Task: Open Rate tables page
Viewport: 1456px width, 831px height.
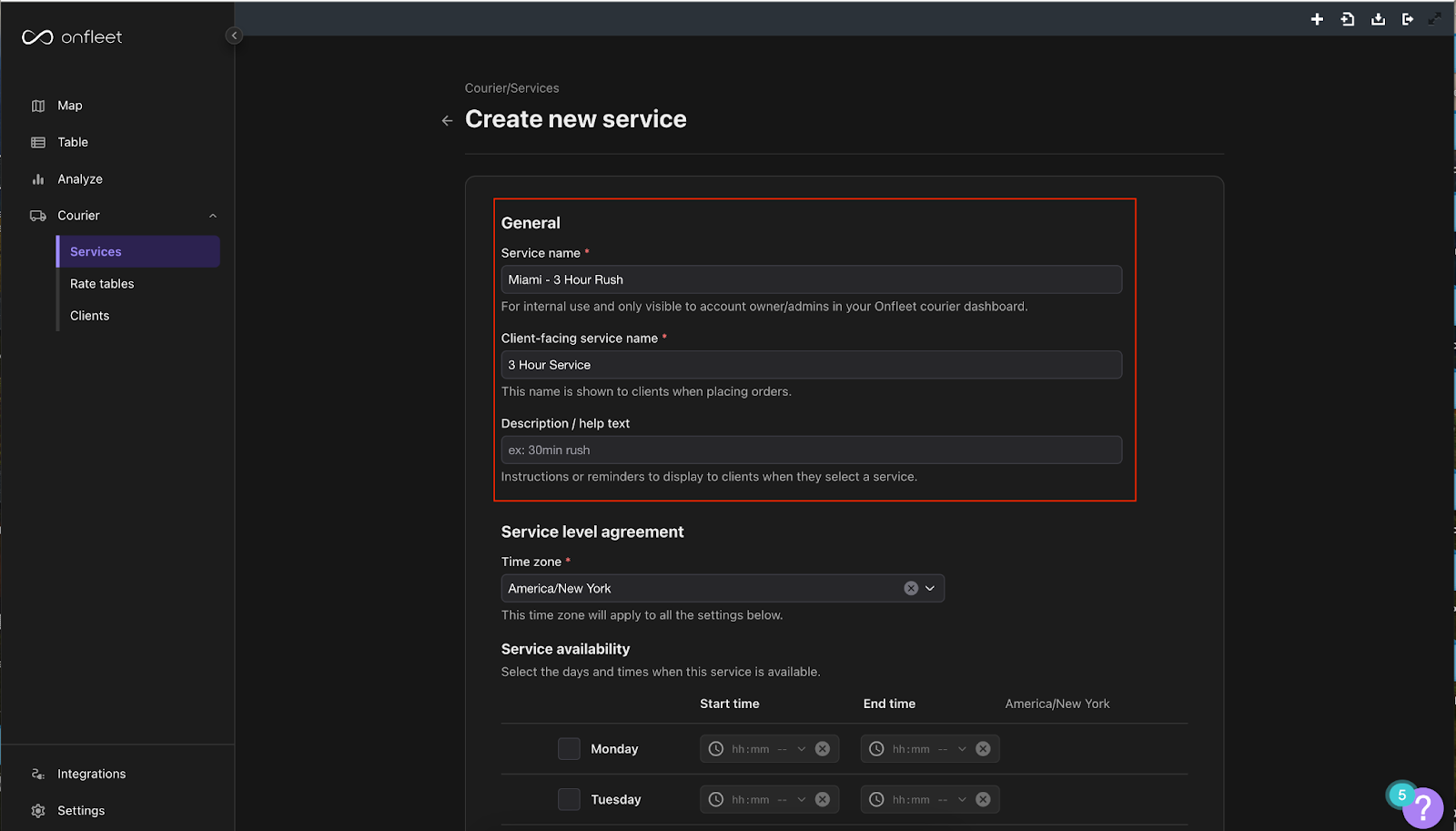Action: 102,284
